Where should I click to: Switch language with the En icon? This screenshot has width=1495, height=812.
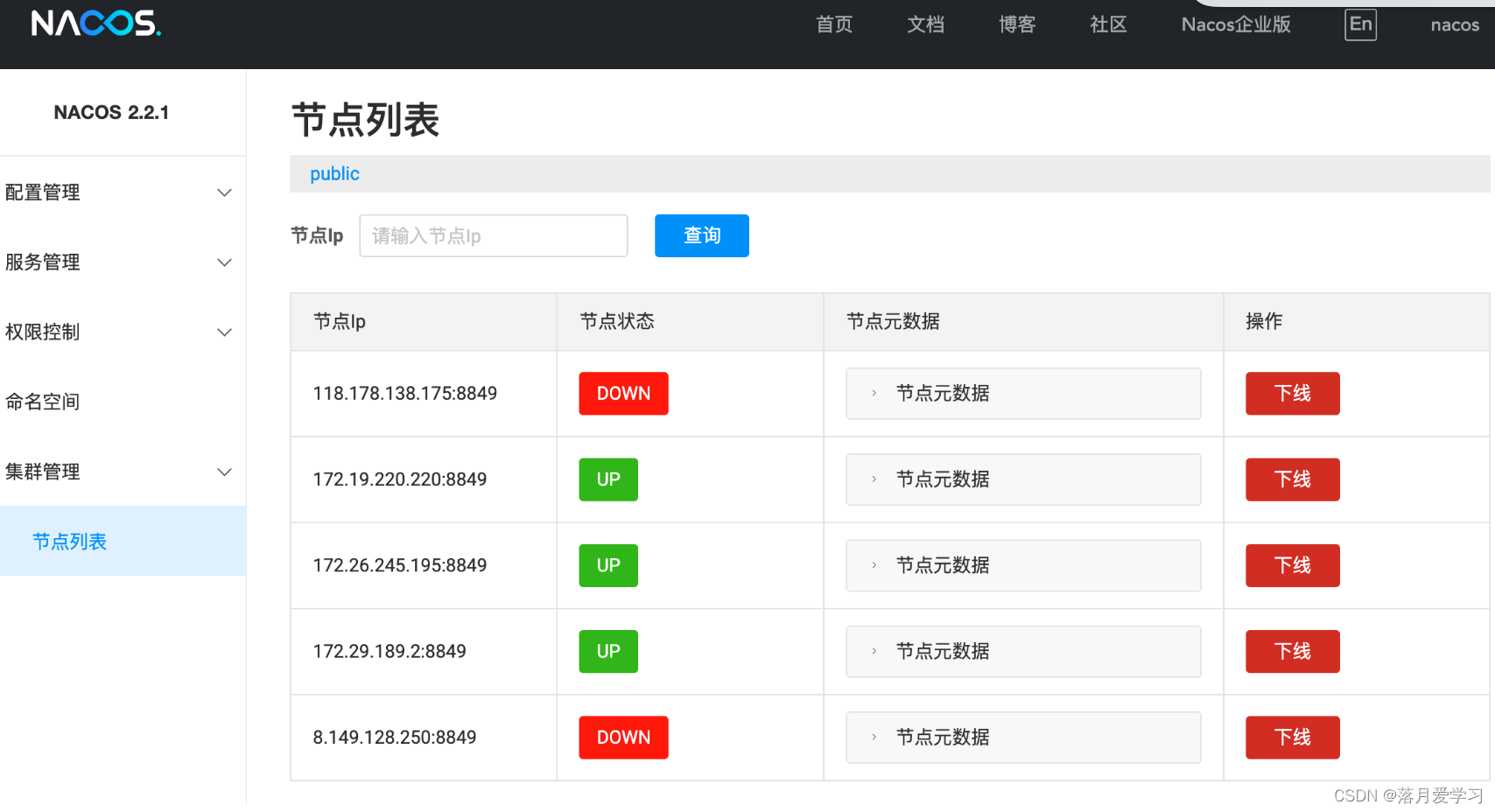[x=1360, y=24]
